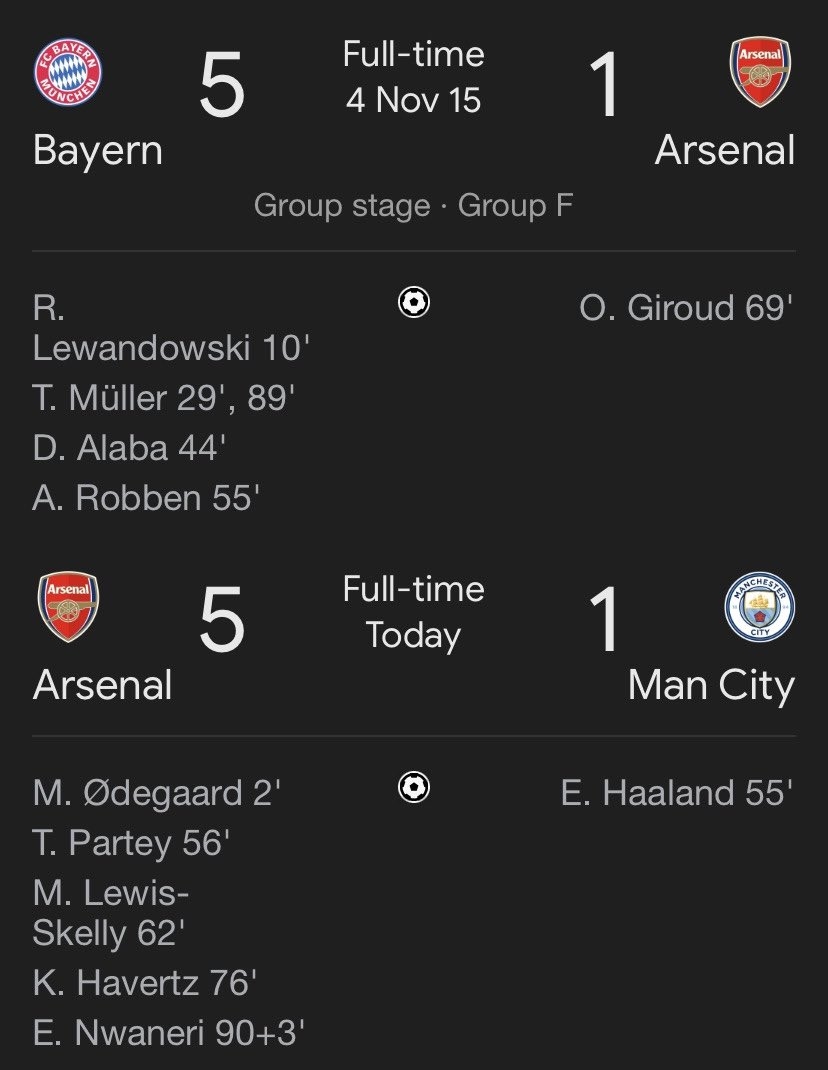Click Man City's score of 1
The width and height of the screenshot is (828, 1070).
(606, 621)
